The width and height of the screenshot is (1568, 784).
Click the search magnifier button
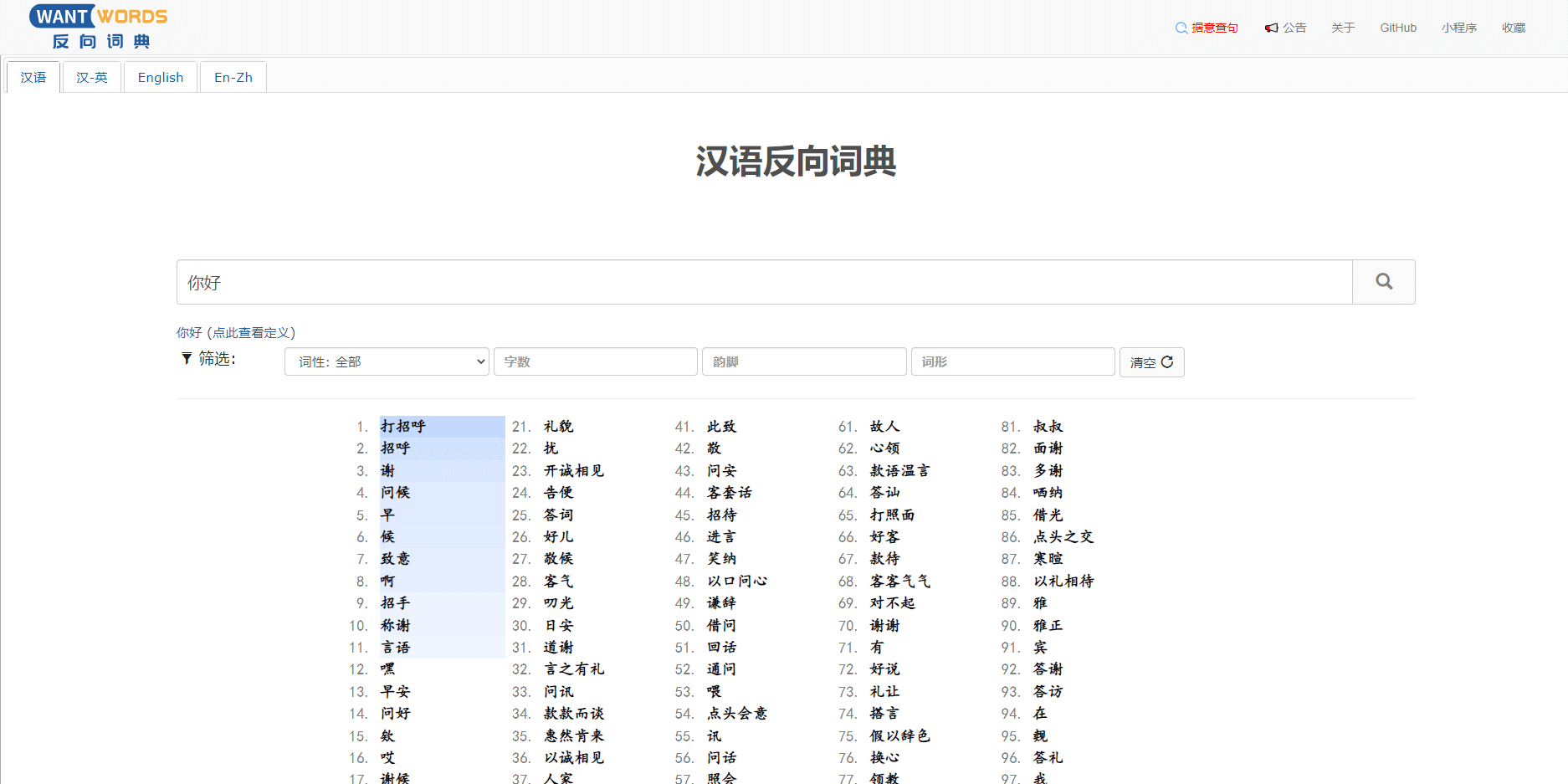pos(1383,282)
